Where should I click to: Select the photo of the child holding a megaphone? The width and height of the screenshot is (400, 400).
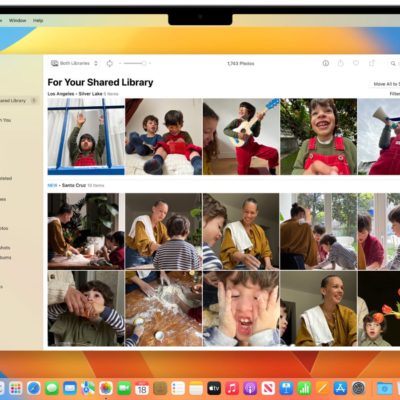coord(379,137)
